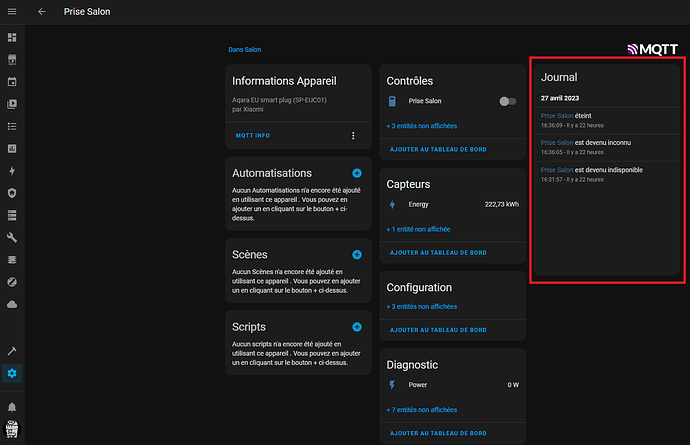Image resolution: width=690 pixels, height=445 pixels.
Task: Click the Energy sensor lightning icon
Action: (392, 205)
